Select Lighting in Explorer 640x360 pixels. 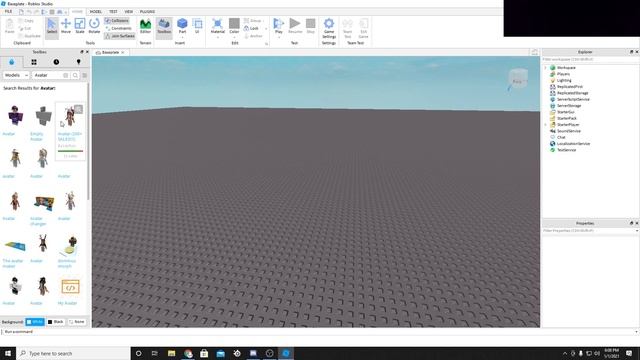(x=564, y=80)
